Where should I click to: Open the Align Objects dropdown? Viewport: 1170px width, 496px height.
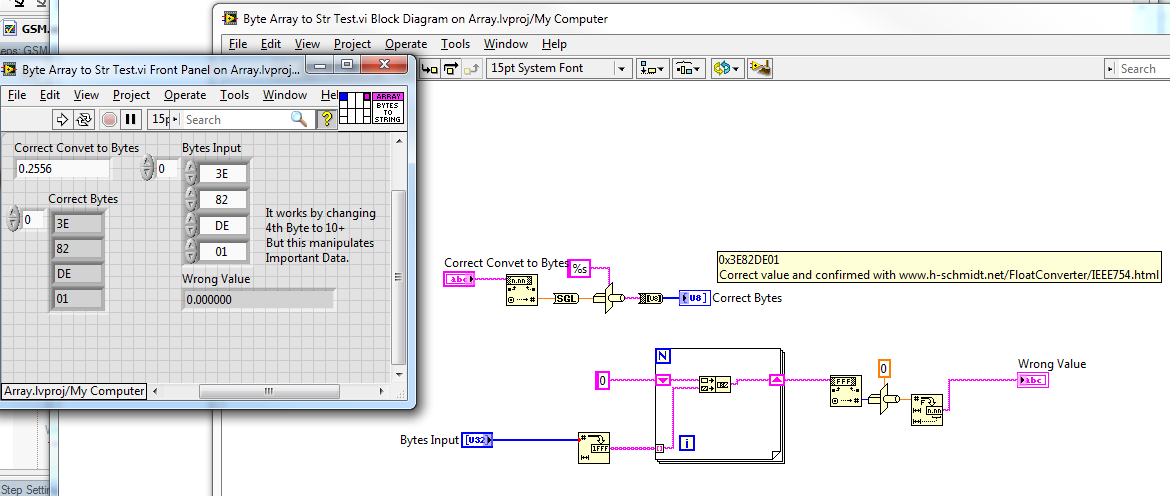click(x=653, y=69)
